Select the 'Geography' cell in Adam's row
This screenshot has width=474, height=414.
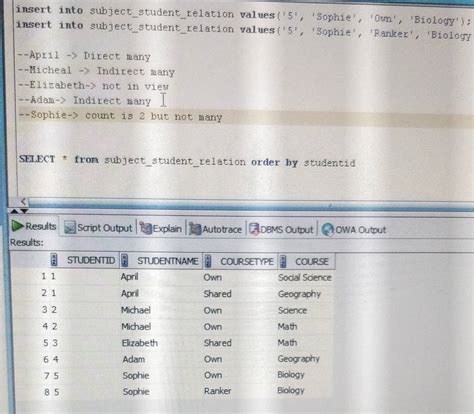(x=299, y=359)
